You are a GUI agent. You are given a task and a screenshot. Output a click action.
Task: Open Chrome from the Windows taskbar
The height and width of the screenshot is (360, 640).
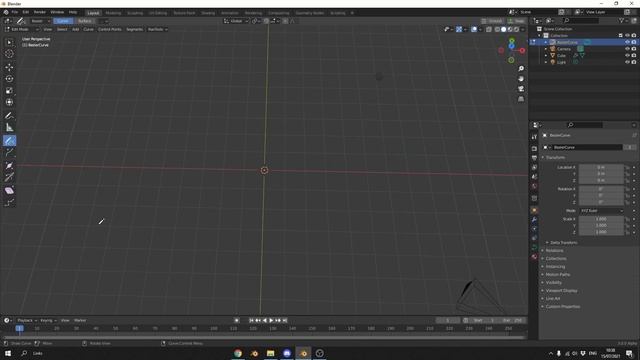pyautogui.click(x=238, y=353)
